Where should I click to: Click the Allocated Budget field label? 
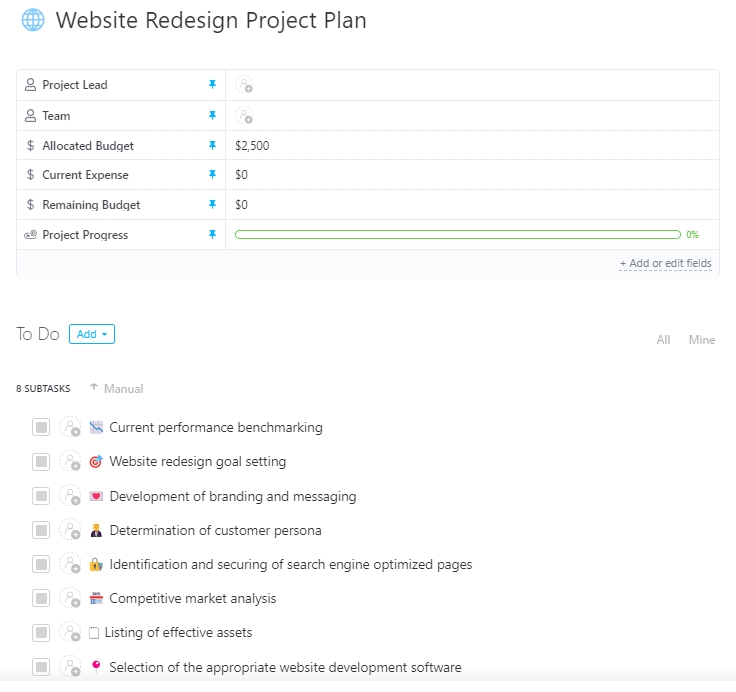(x=88, y=146)
